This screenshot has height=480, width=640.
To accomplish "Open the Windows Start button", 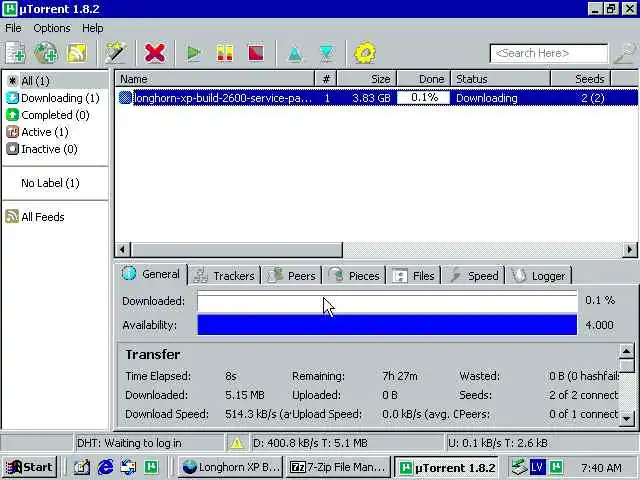I will (29, 467).
